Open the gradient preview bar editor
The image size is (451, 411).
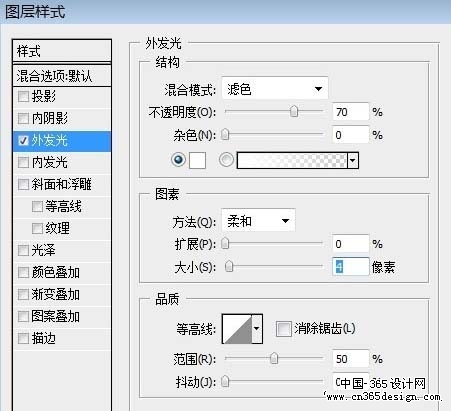pos(292,160)
